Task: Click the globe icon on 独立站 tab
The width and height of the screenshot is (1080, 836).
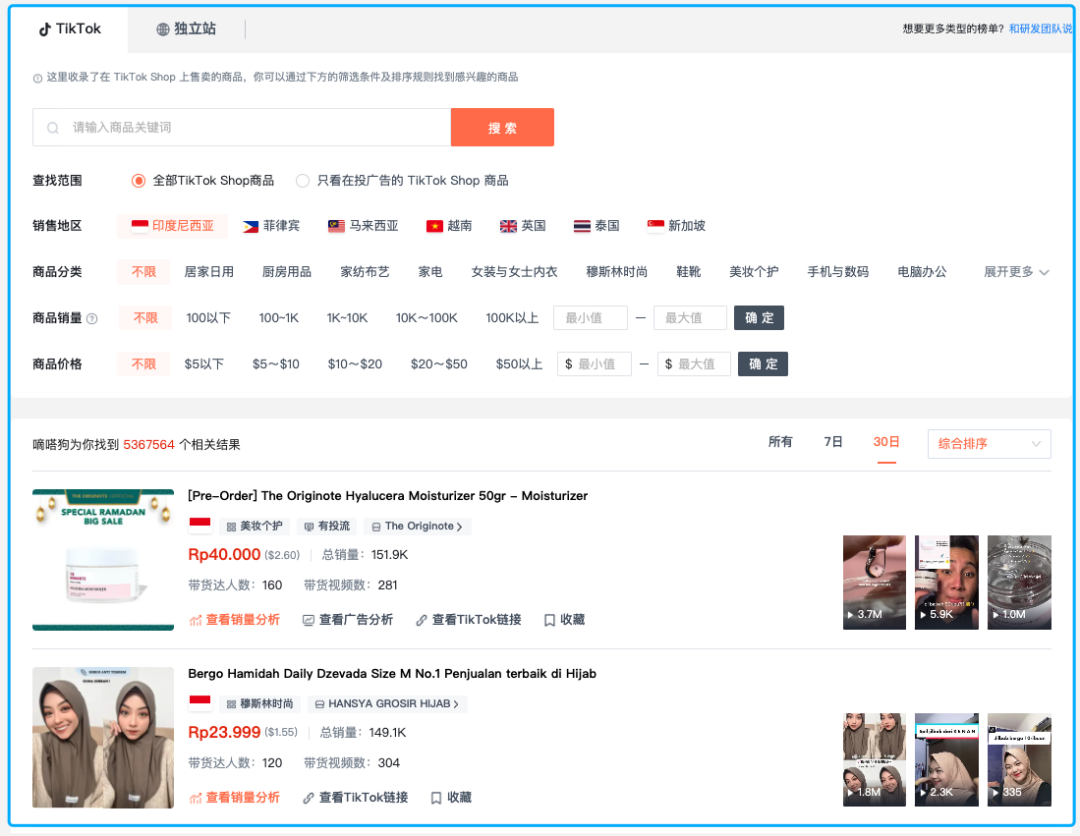Action: tap(162, 29)
